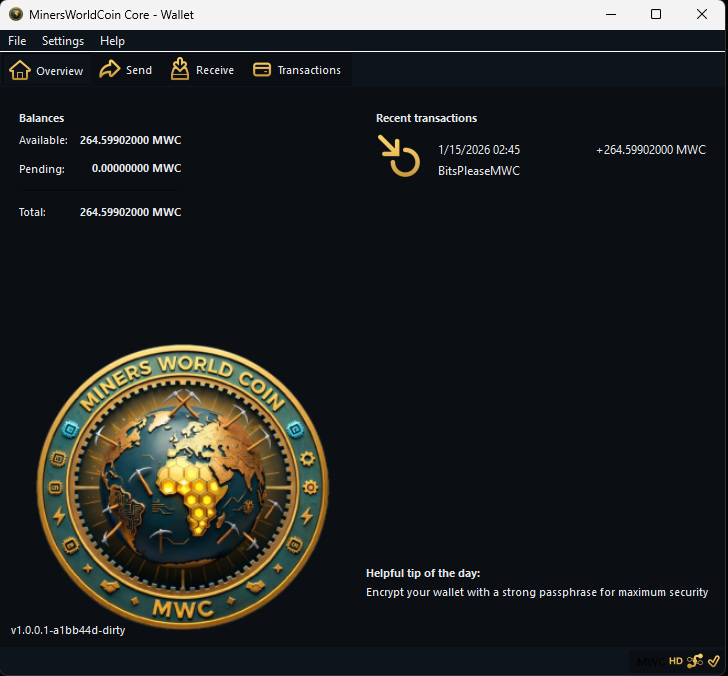Screen dimensions: 728x676
Task: Open the Send coins tab
Action: coord(126,70)
